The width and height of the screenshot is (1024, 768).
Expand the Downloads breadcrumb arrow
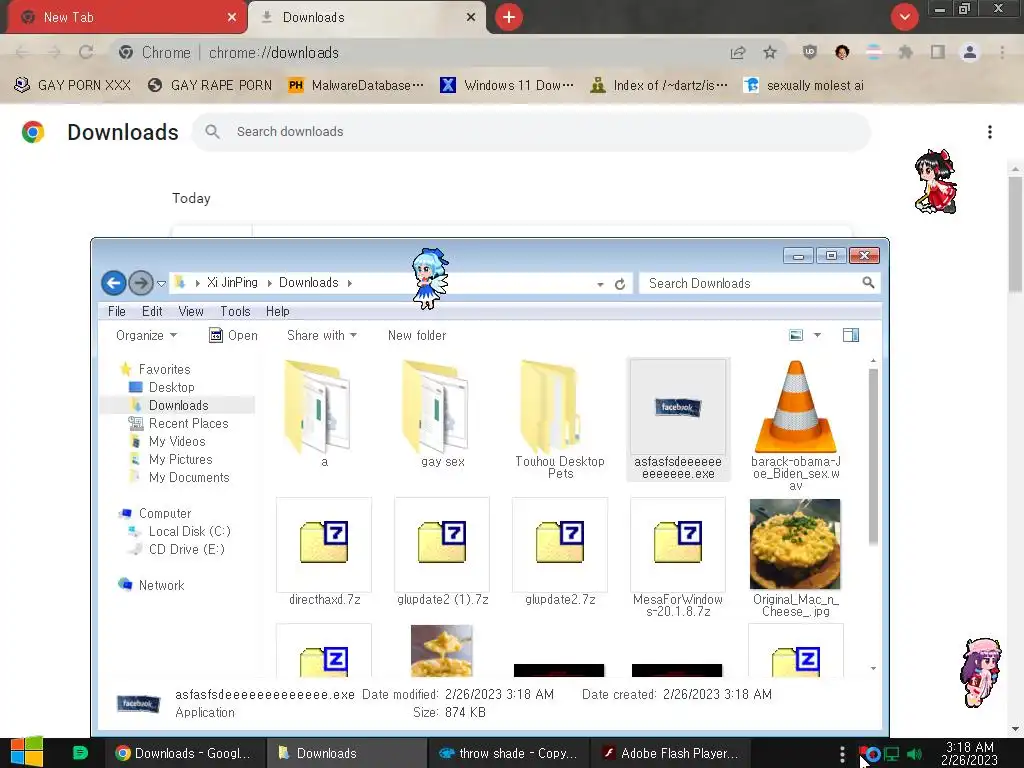click(350, 283)
